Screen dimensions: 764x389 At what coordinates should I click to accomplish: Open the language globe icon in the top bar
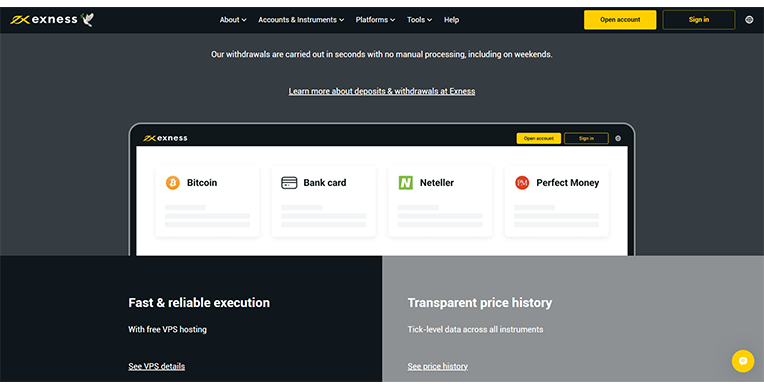(749, 20)
